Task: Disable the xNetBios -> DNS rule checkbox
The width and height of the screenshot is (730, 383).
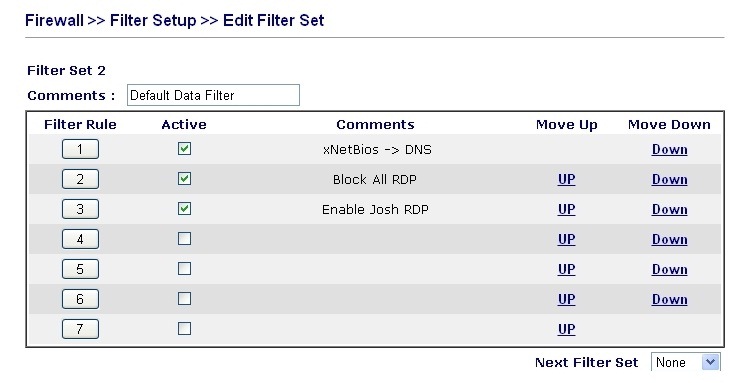Action: click(184, 148)
